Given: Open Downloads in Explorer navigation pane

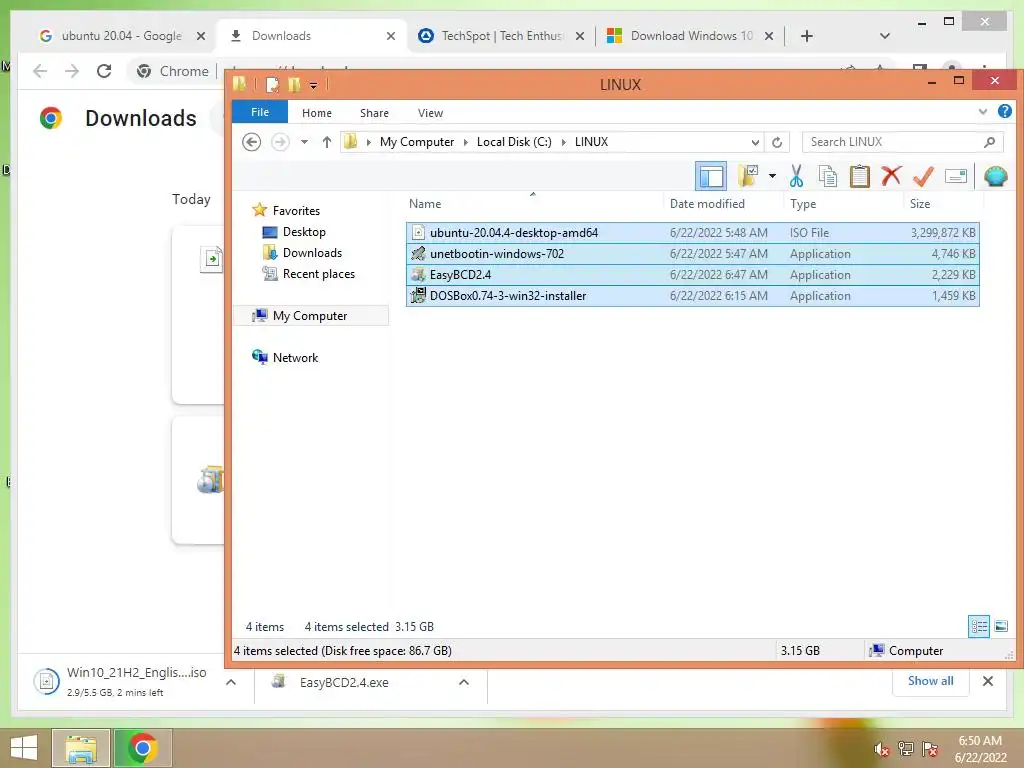Looking at the screenshot, I should point(312,253).
